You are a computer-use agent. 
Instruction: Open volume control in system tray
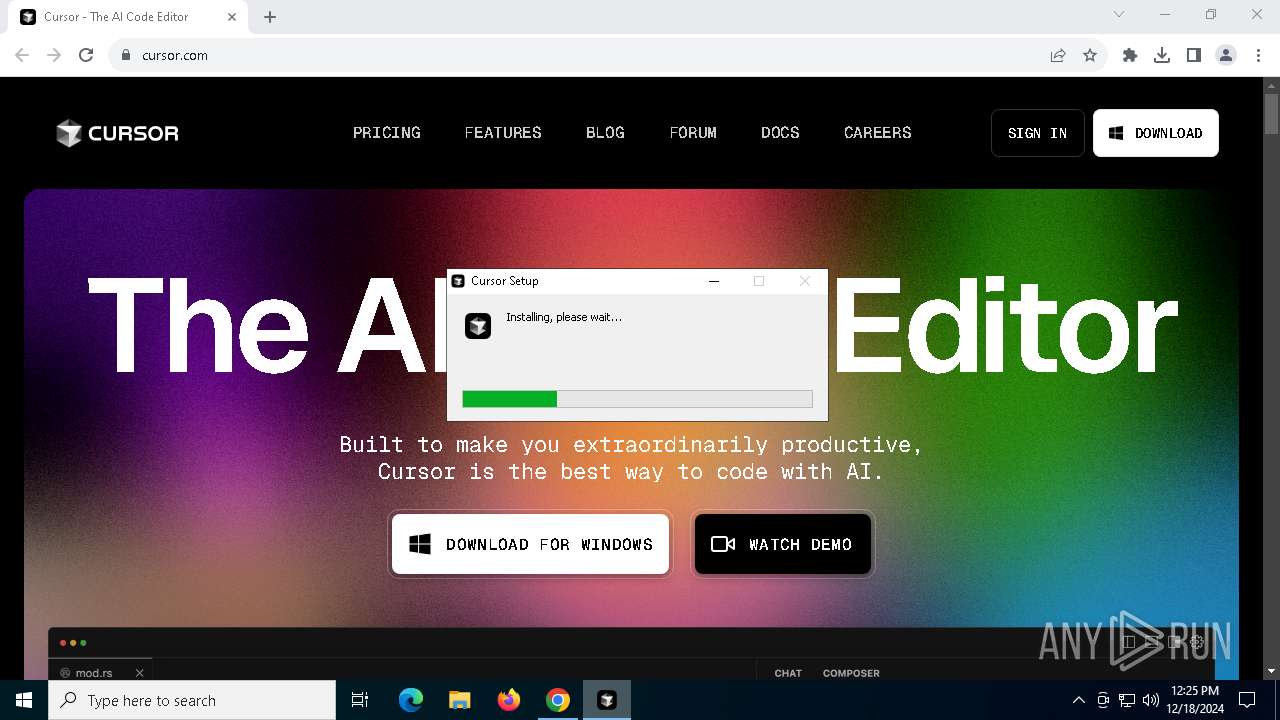(x=1151, y=700)
